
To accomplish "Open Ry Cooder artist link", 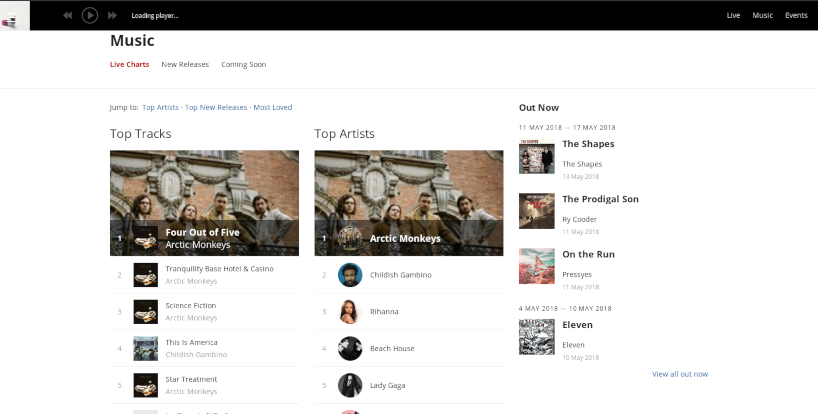I will coord(579,219).
